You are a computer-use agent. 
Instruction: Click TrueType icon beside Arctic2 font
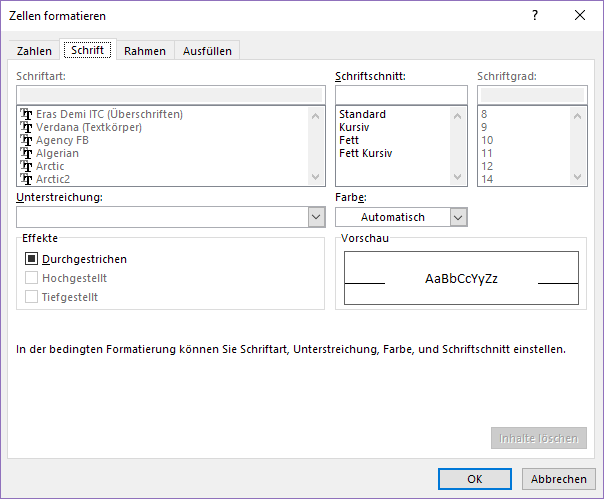click(27, 179)
